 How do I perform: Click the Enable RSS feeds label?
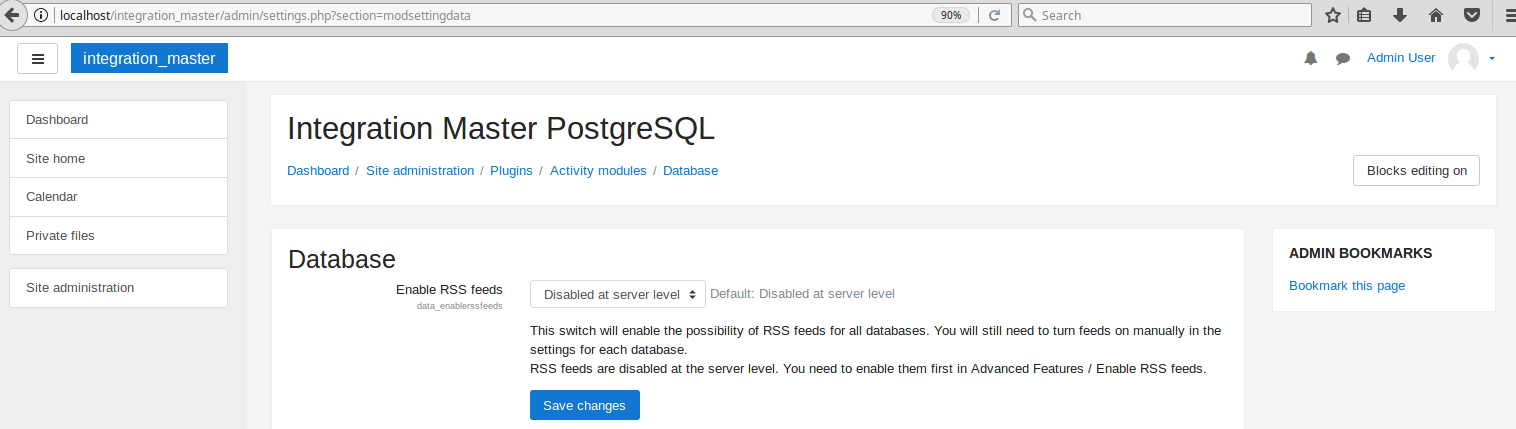point(449,290)
